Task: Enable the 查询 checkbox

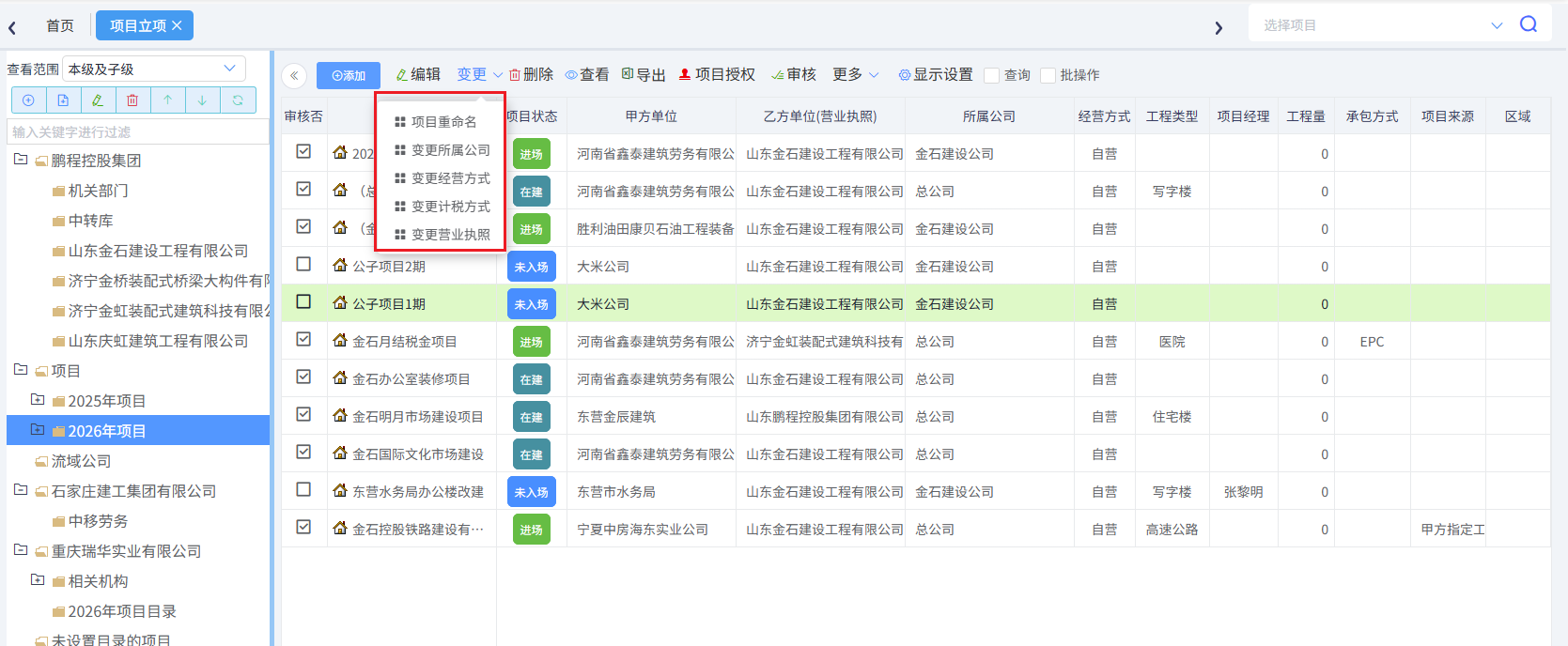Action: click(992, 75)
